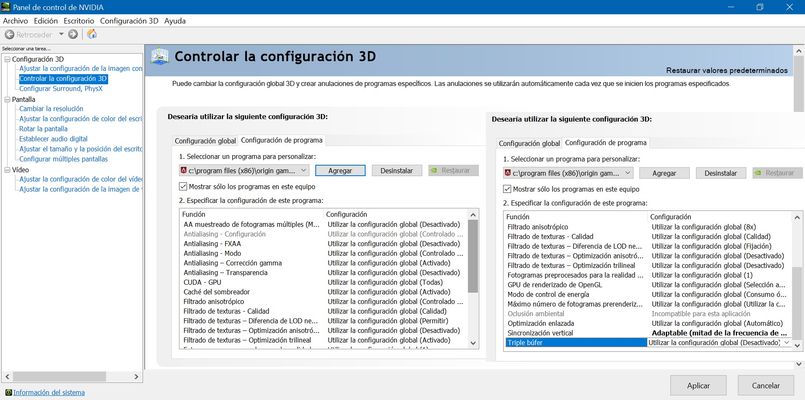Click the forward arrow icon in toolbar
This screenshot has width=805, height=400.
(73, 34)
